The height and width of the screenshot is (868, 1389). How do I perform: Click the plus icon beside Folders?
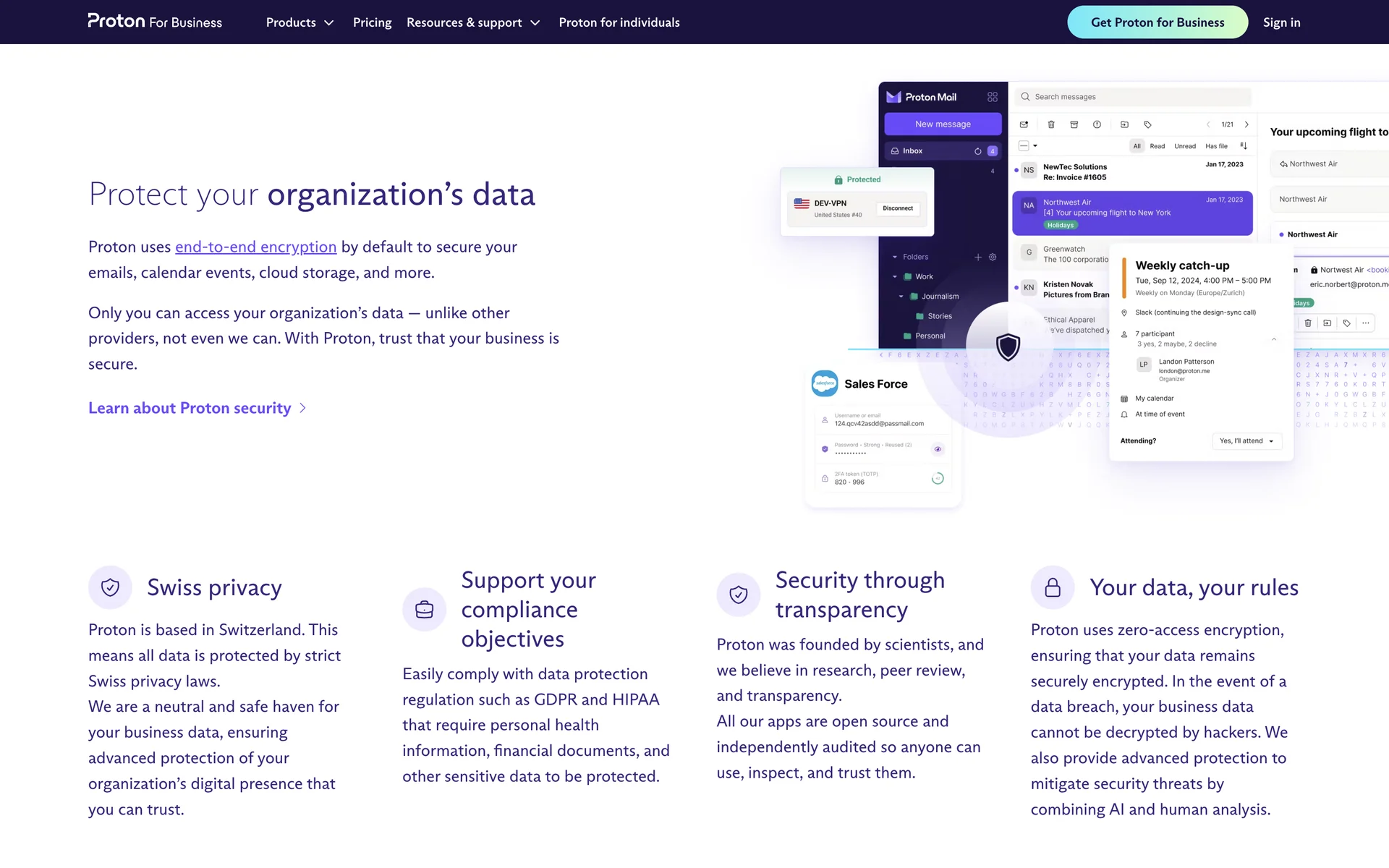tap(978, 257)
